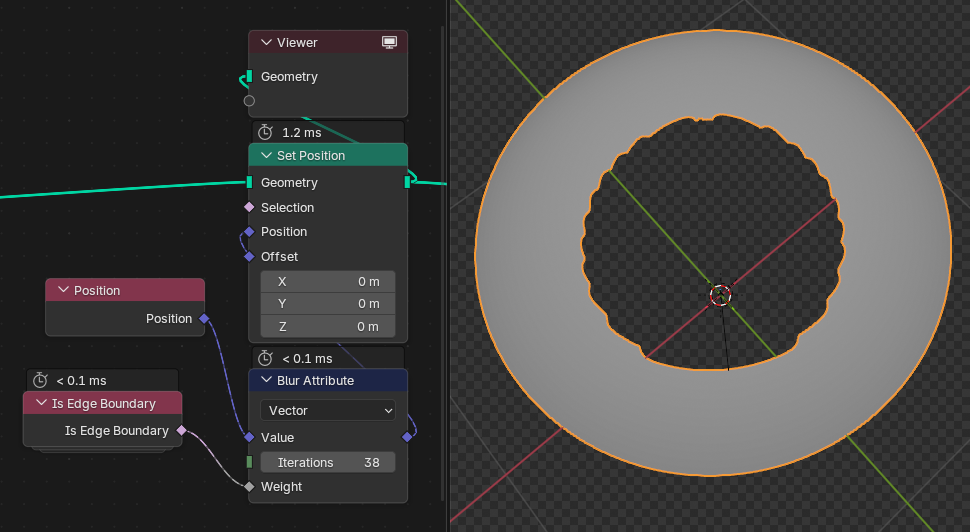Click the Blur Attribute Value input socket
Viewport: 970px width, 532px height.
point(249,437)
